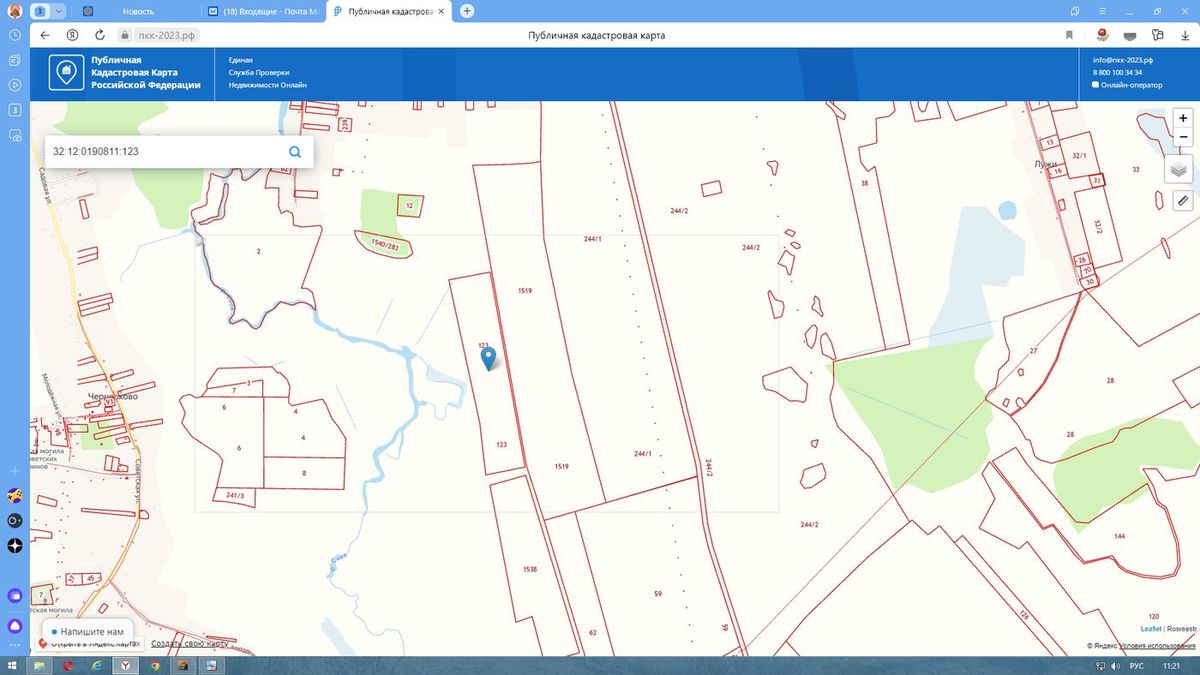Add a sidebar item with plus icon
Image resolution: width=1200 pixels, height=675 pixels.
coord(15,470)
